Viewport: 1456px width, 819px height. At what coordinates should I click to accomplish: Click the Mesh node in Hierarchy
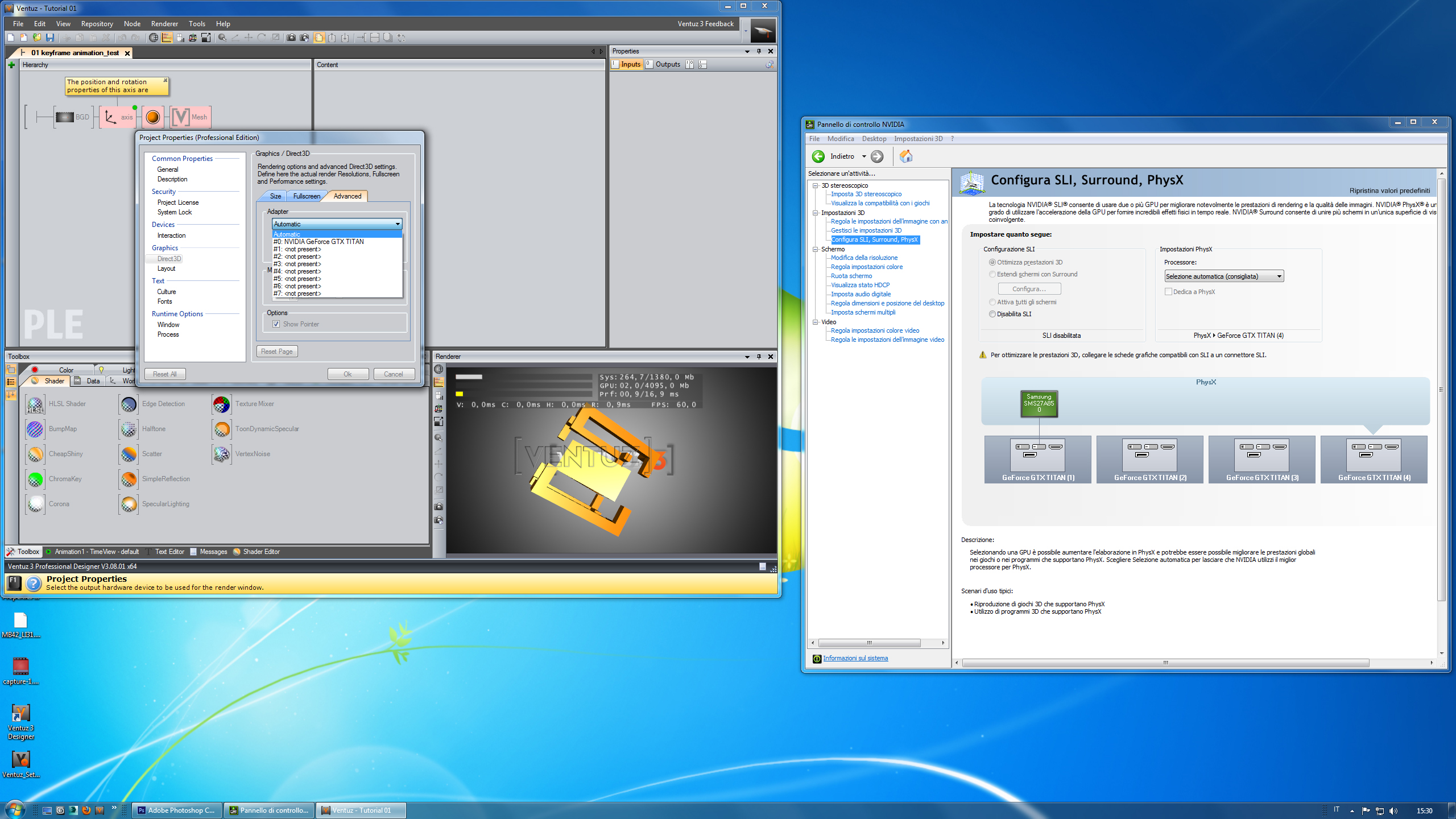click(191, 117)
